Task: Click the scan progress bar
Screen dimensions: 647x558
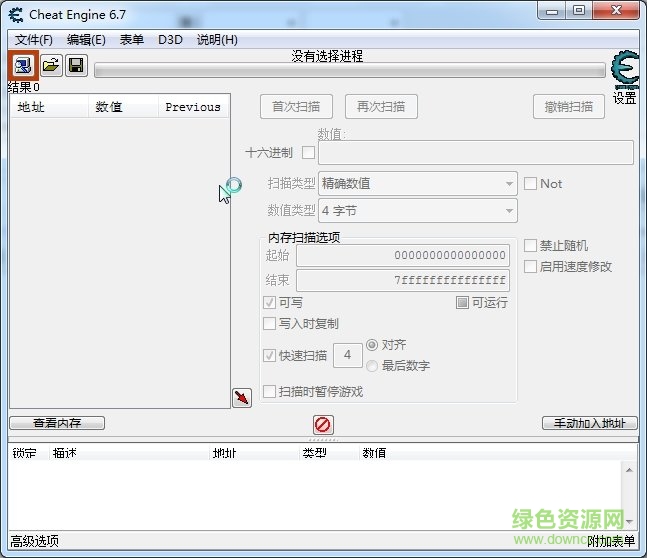Action: point(350,70)
